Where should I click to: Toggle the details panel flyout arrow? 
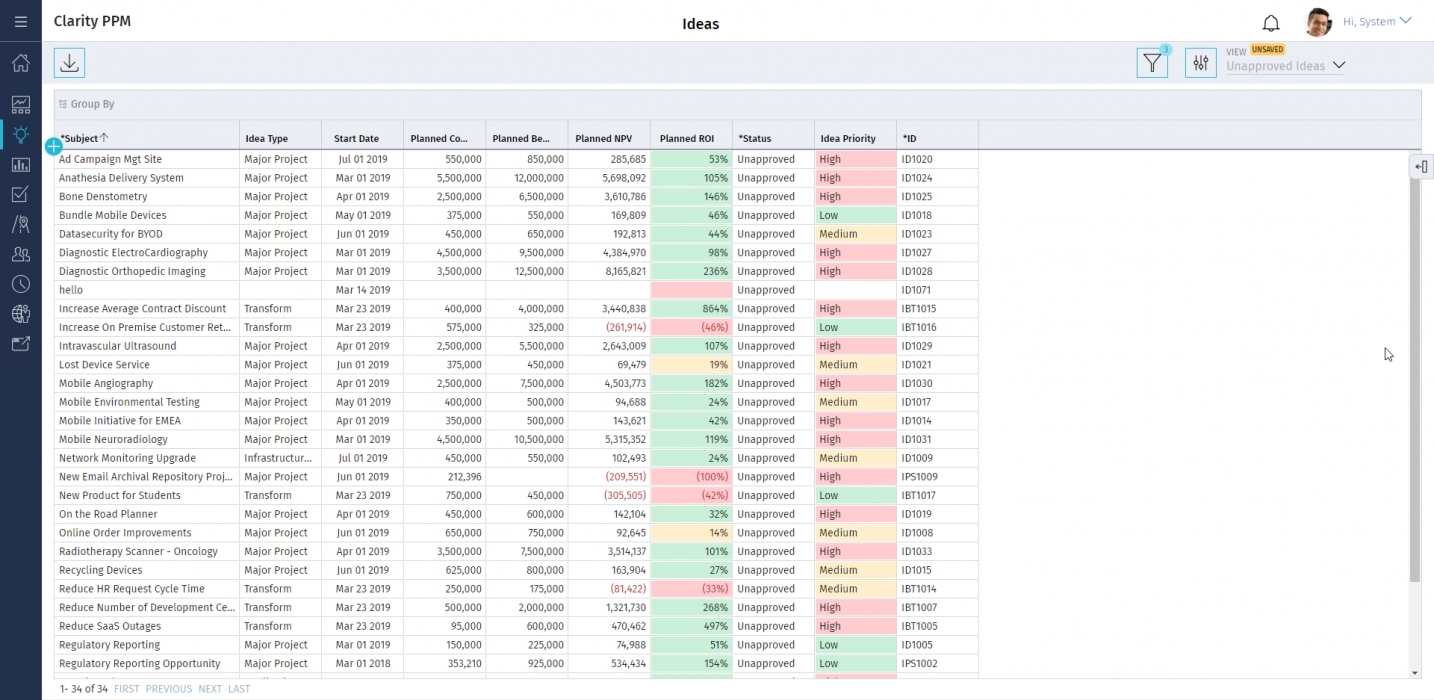[x=1421, y=167]
